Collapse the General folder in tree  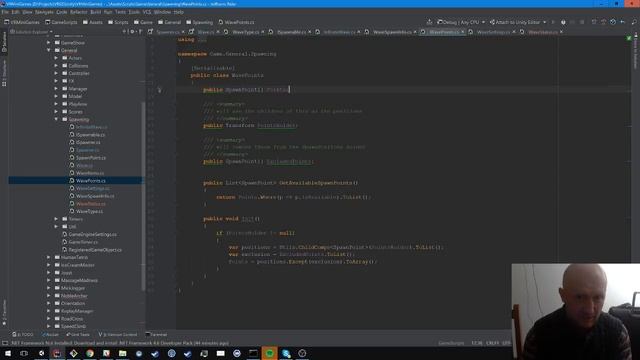49,50
